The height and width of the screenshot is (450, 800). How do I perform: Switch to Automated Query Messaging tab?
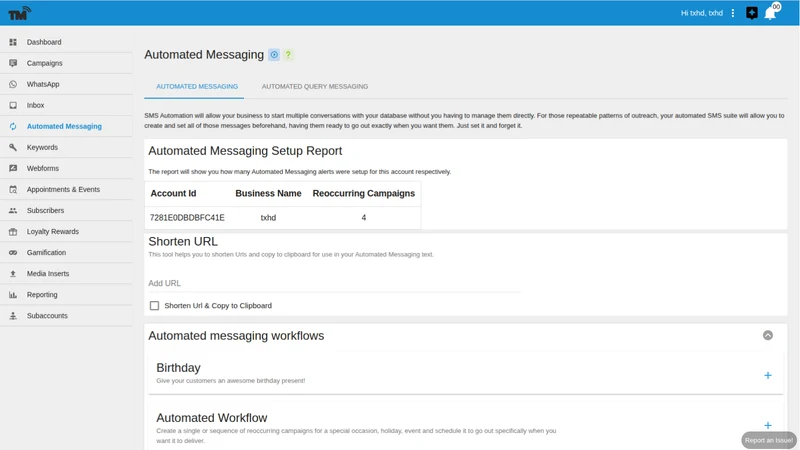point(315,86)
